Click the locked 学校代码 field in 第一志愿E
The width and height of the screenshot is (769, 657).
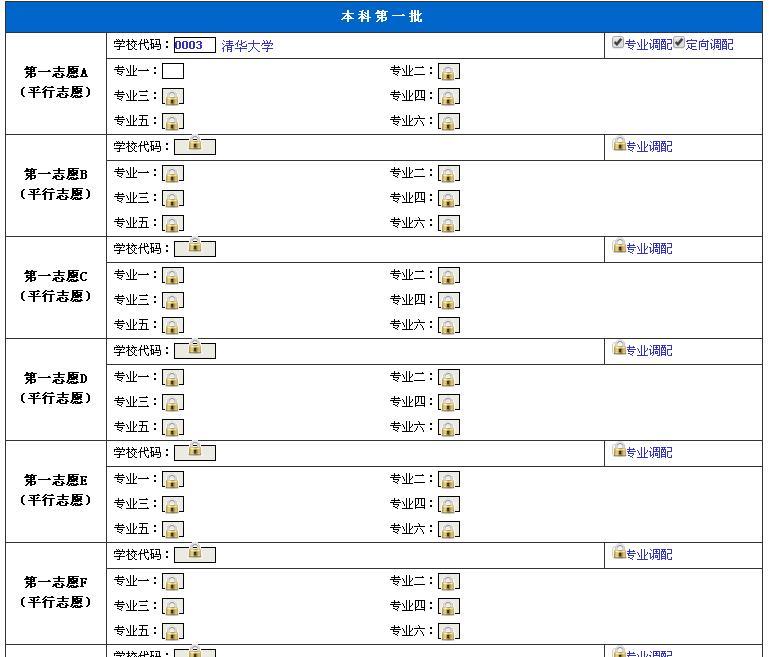point(195,453)
